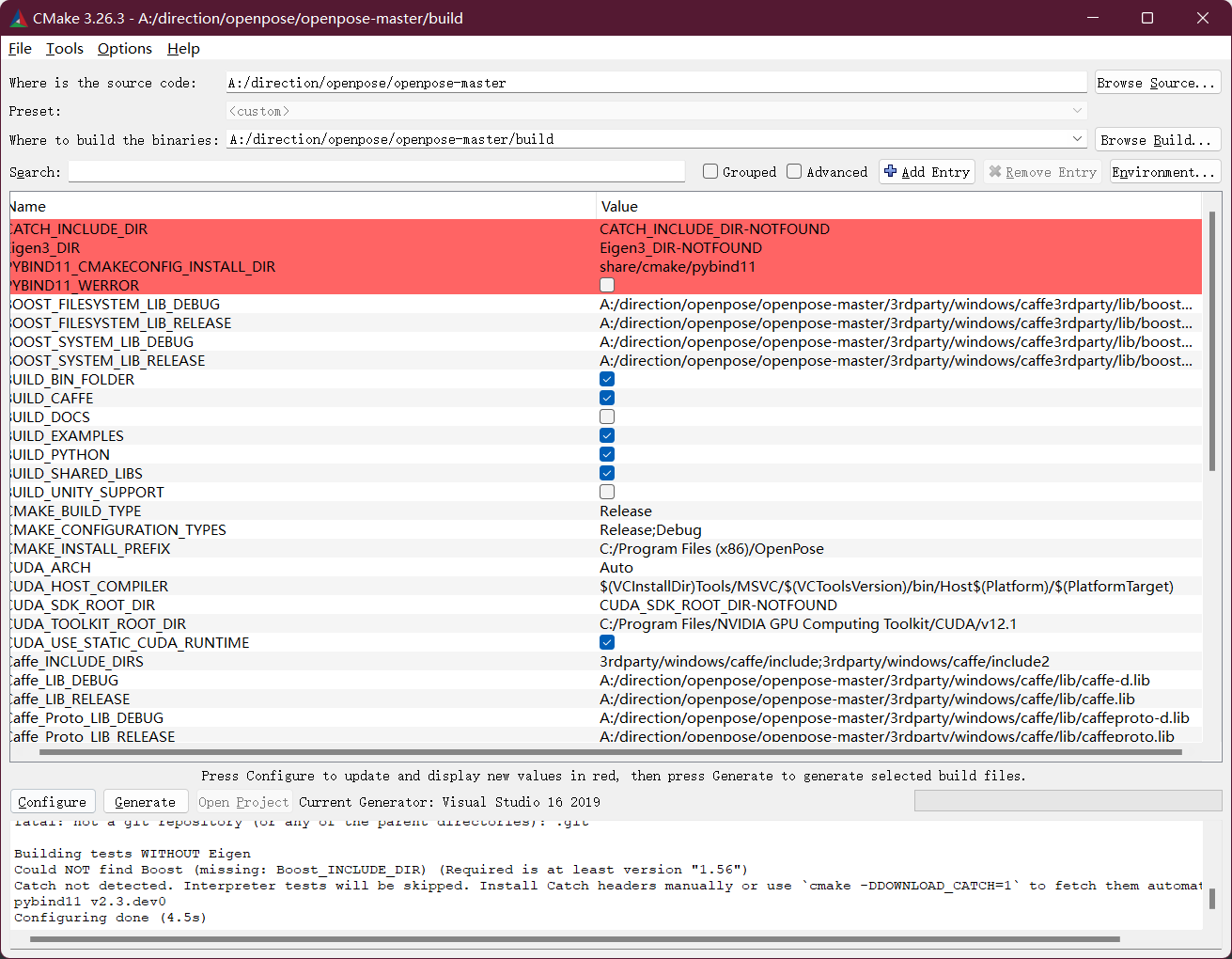Click the CUDA v12.1 toolkit path value
The image size is (1232, 959).
coord(808,623)
